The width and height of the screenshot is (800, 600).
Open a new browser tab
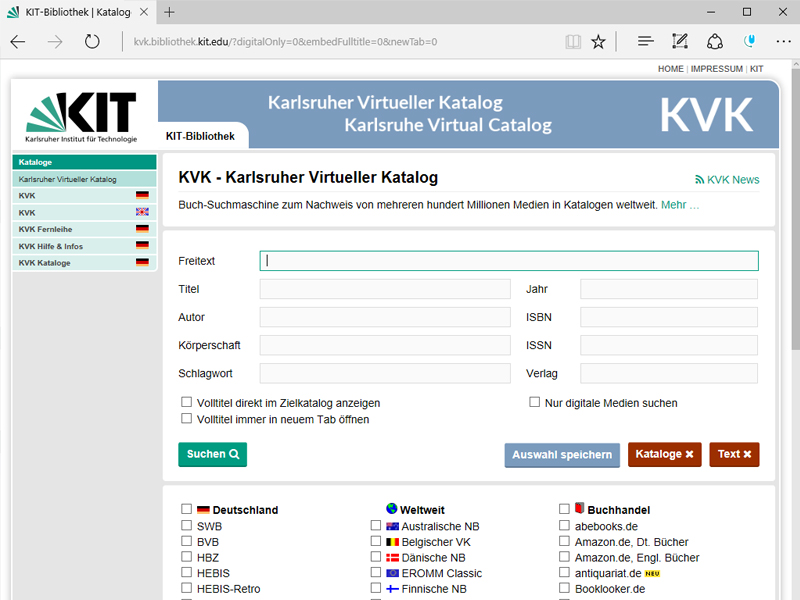[x=169, y=12]
